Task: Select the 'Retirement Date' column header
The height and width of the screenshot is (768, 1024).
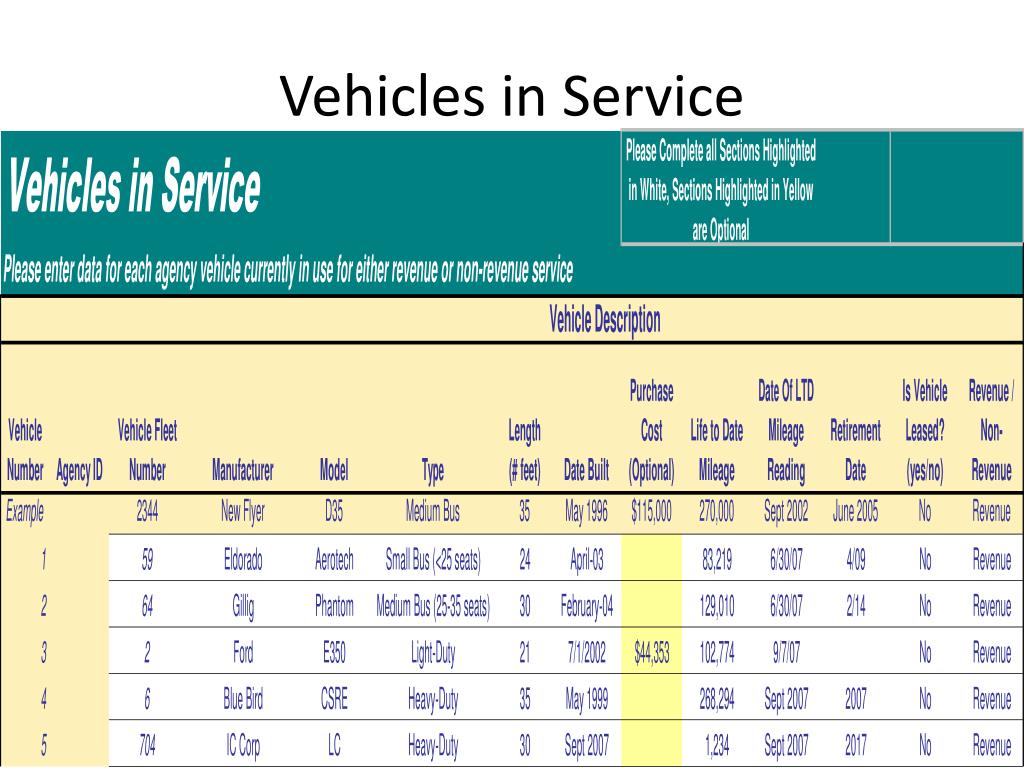Action: 856,451
